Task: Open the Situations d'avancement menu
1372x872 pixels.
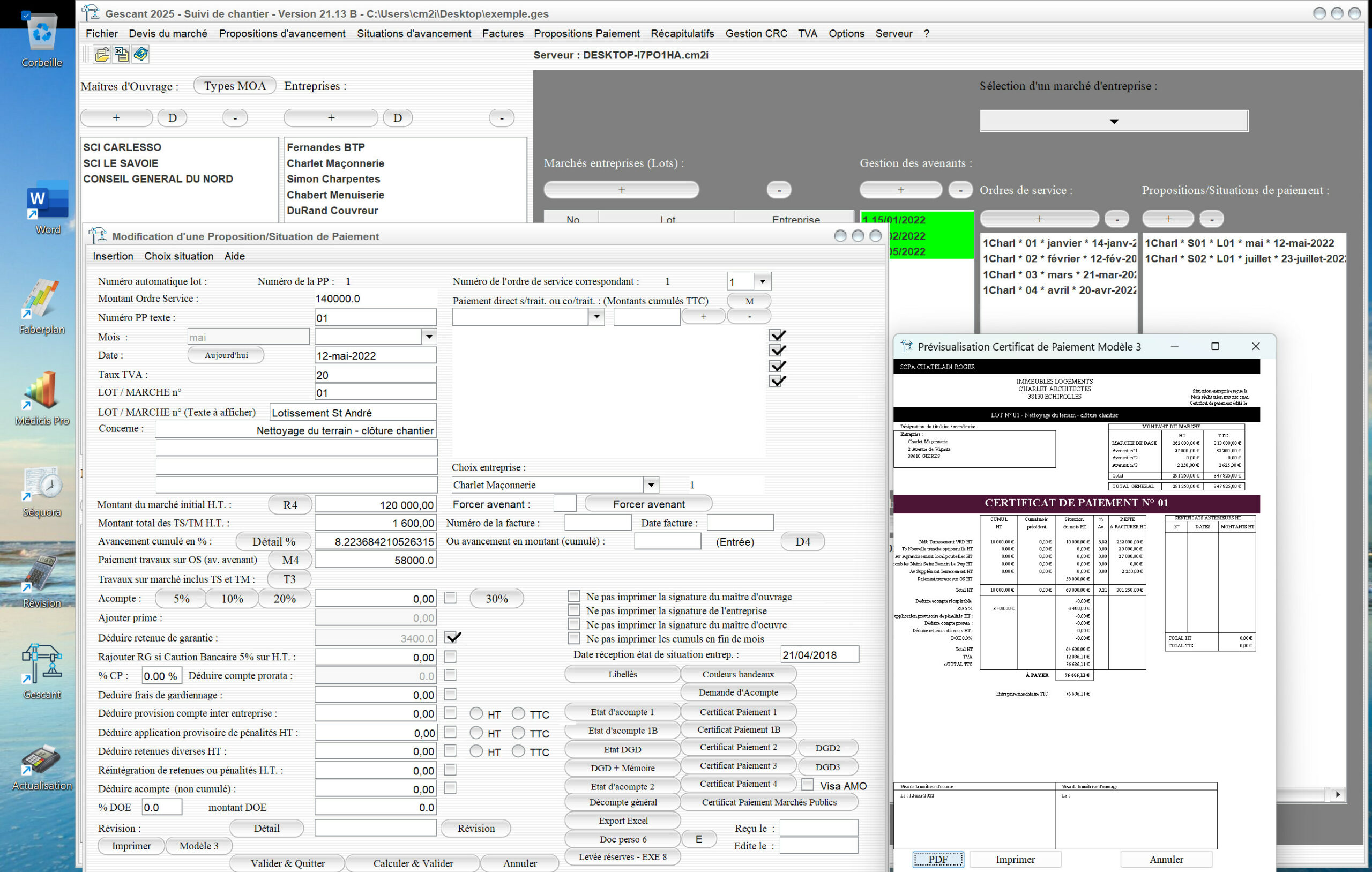Action: pos(414,34)
